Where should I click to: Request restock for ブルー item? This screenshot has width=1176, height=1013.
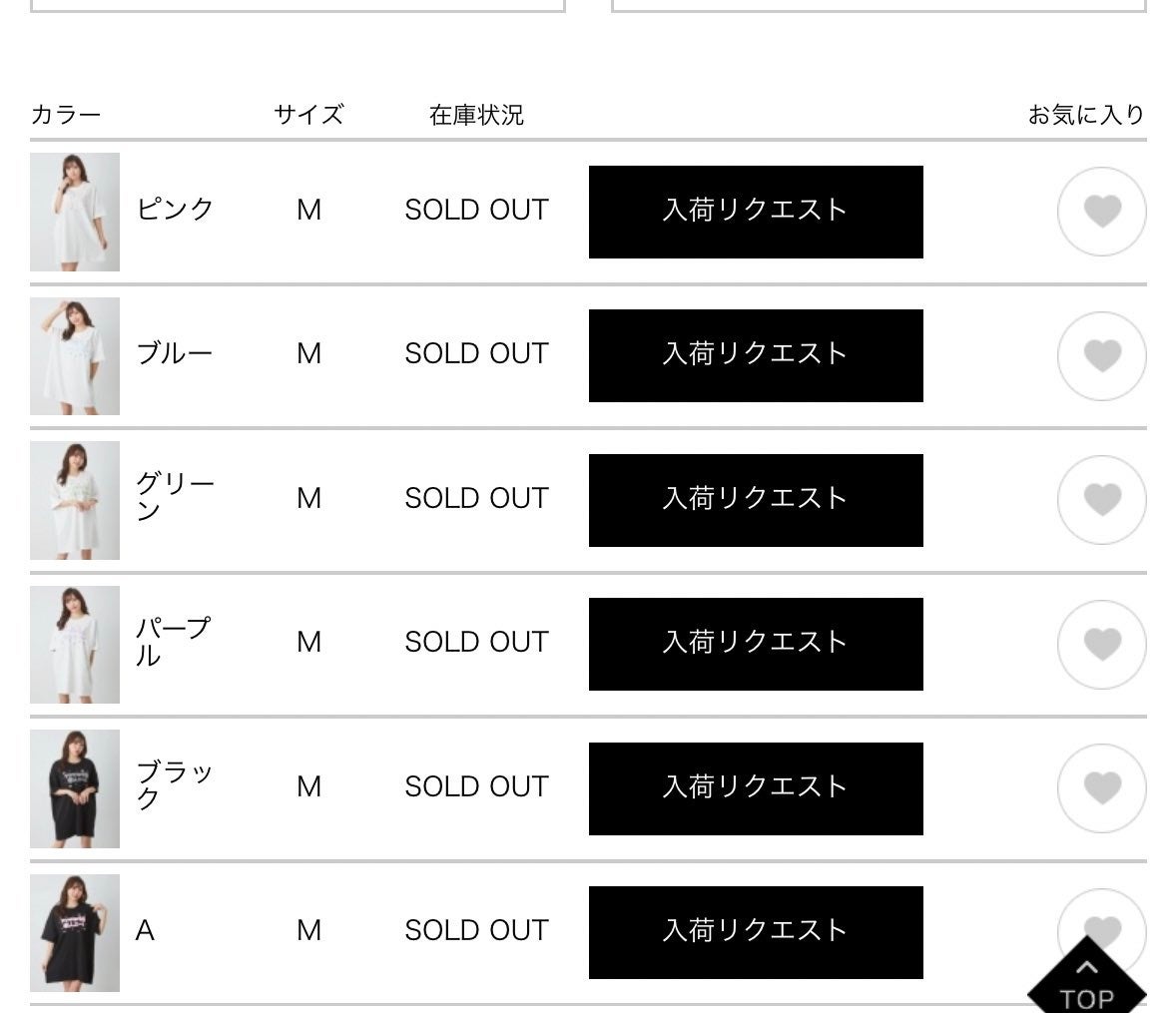tap(756, 355)
